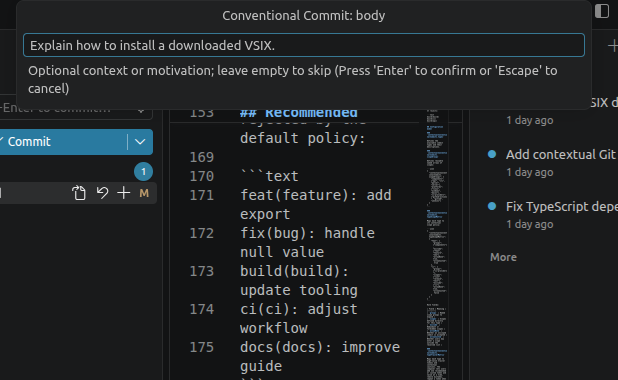Toggle the secondary sidebar layout icon
This screenshot has height=380, width=618.
point(602,11)
